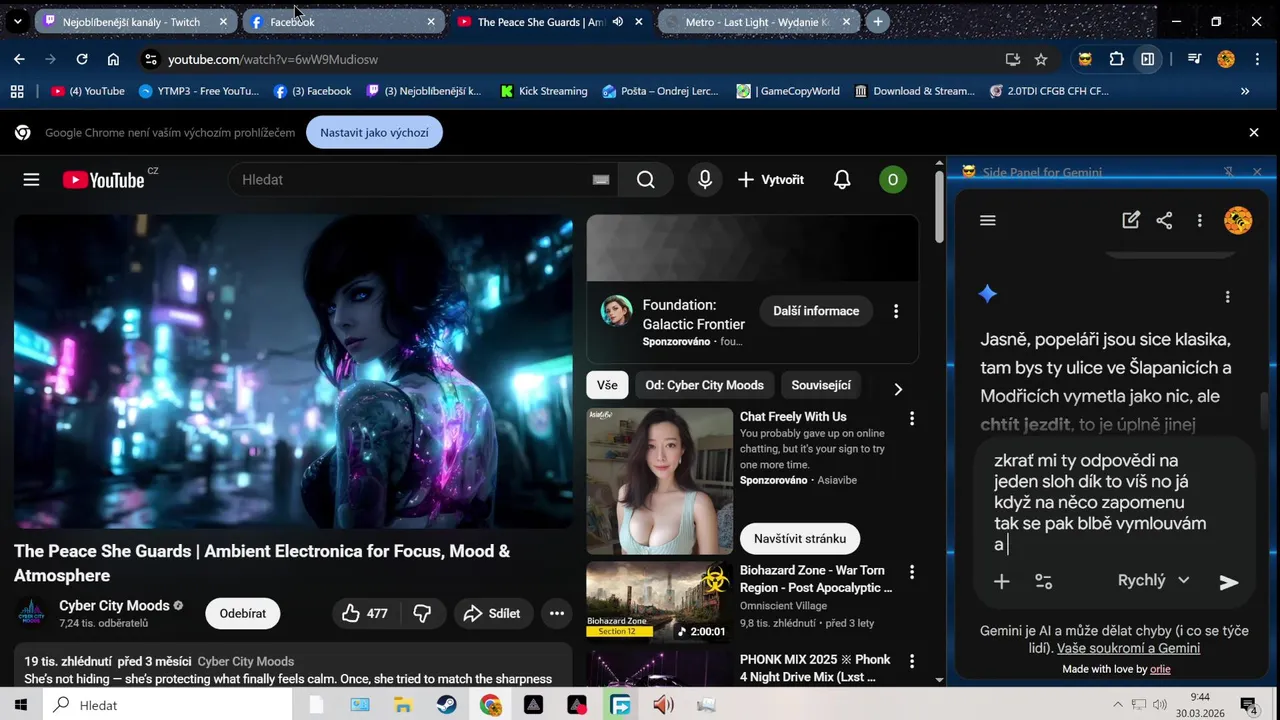Install app icon in address bar
The height and width of the screenshot is (720, 1280).
pyautogui.click(x=1013, y=59)
